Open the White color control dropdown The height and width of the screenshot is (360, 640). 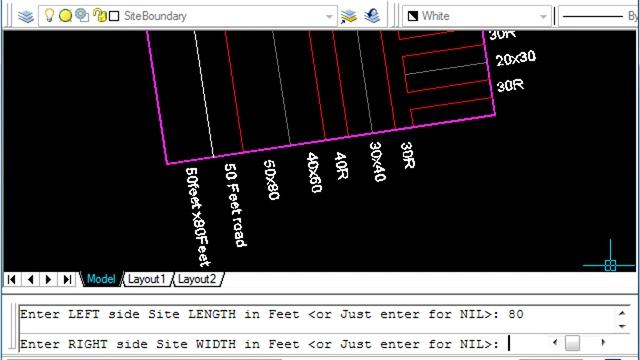[x=543, y=17]
